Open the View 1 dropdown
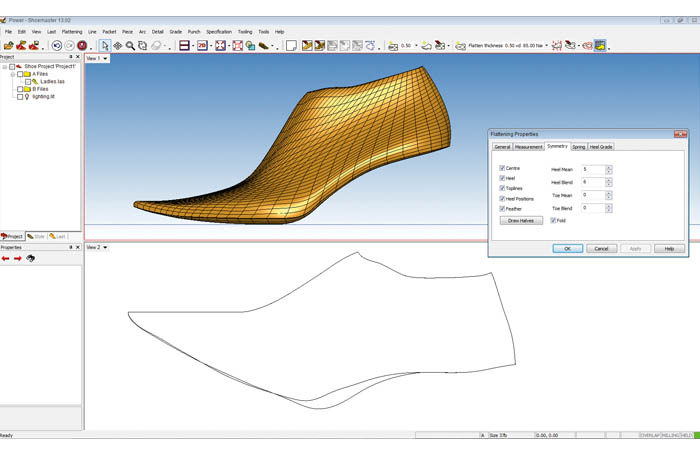 pyautogui.click(x=106, y=59)
